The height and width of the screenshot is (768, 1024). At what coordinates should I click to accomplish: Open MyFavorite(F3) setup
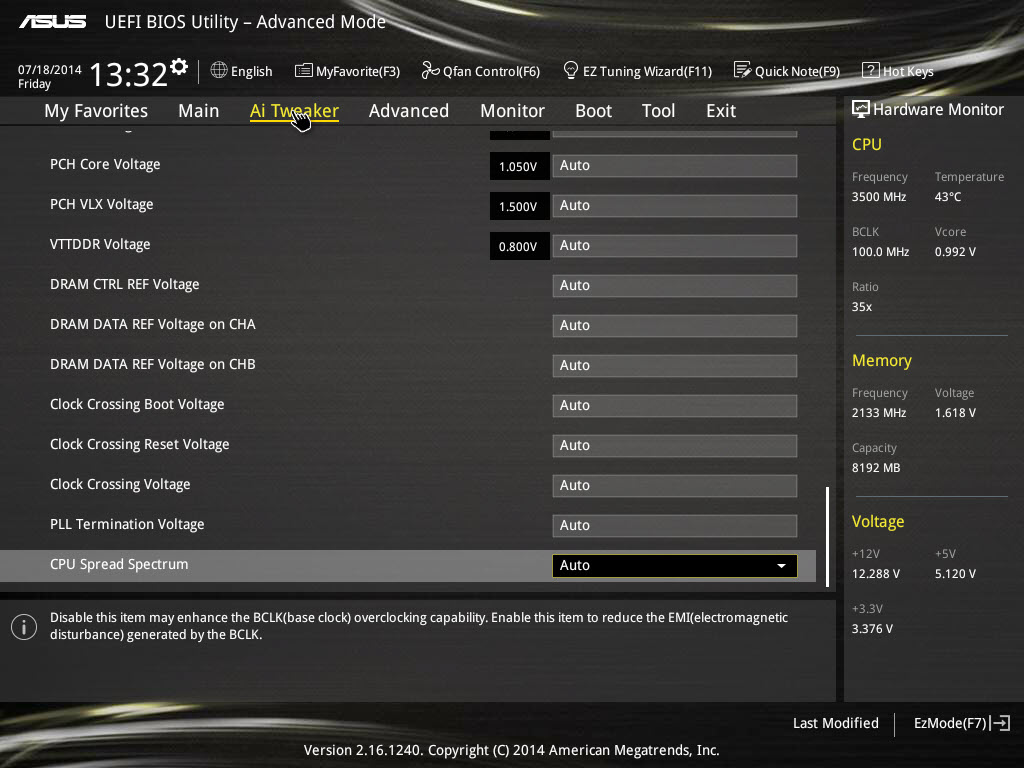358,71
